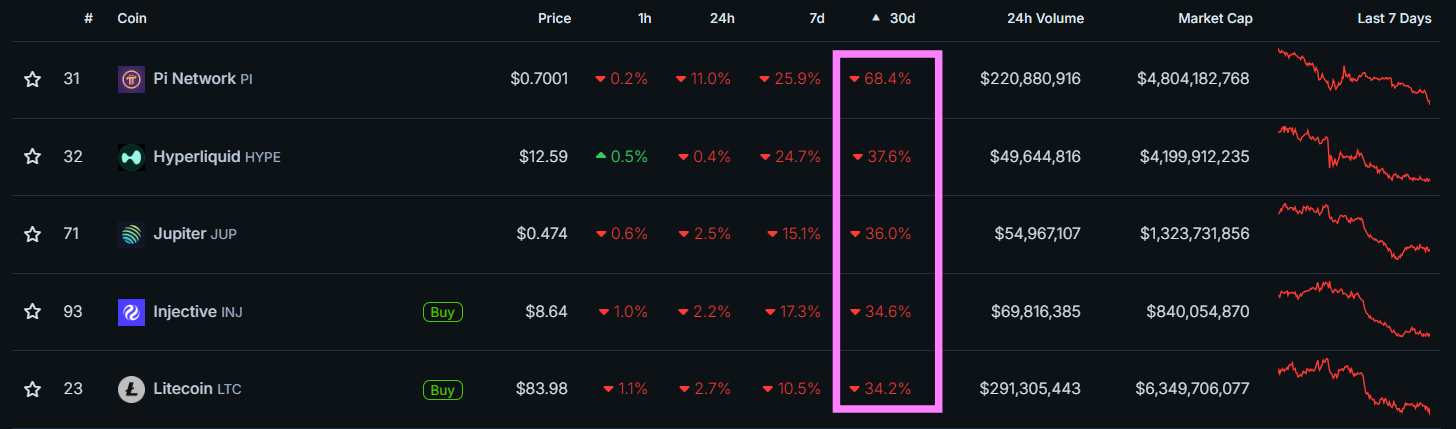Open Litecoin's last 7 days sparkline

coord(1354,387)
